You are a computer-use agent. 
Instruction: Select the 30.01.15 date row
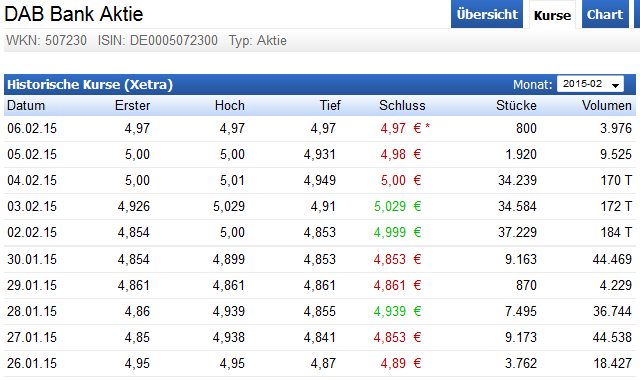coord(320,259)
